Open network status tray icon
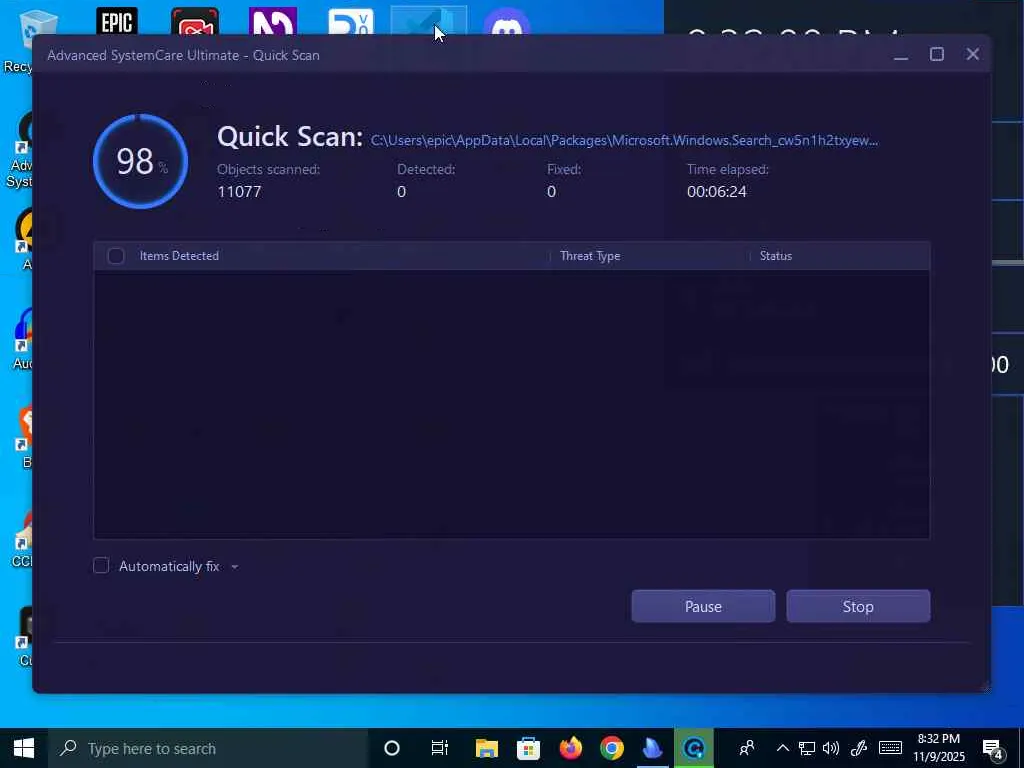 (x=807, y=748)
